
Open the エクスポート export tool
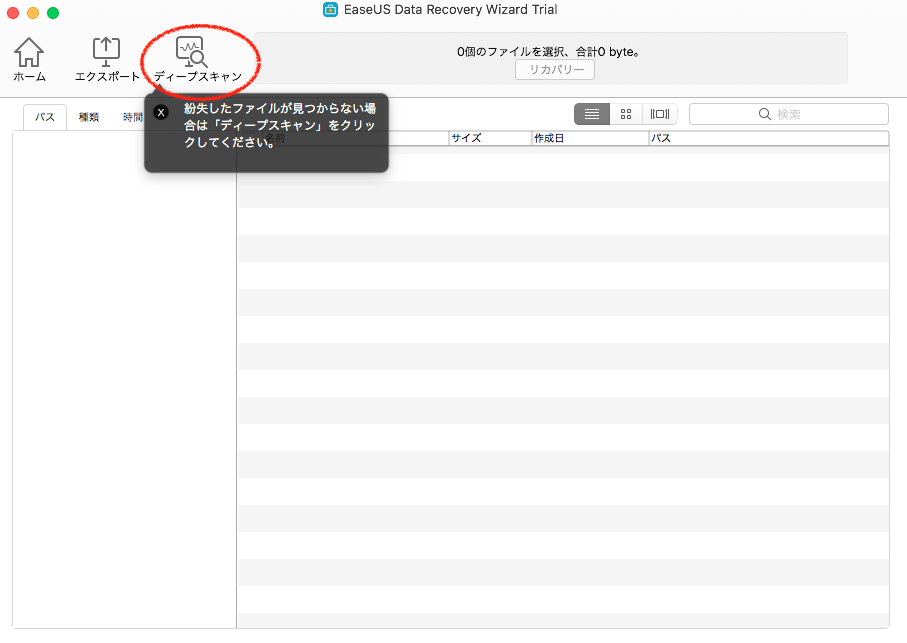[107, 60]
